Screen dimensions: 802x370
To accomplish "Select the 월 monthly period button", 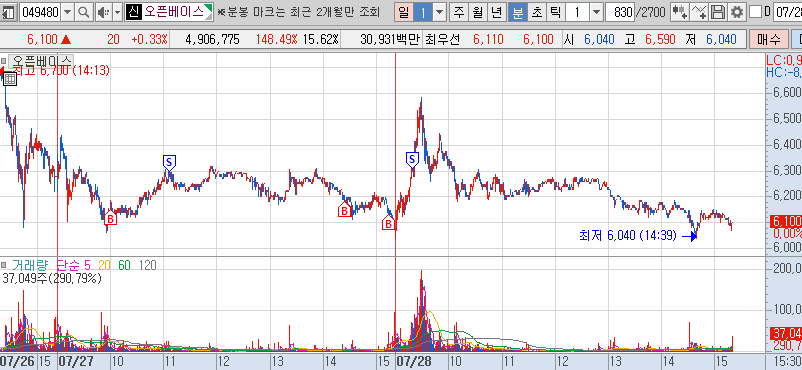I will (477, 12).
